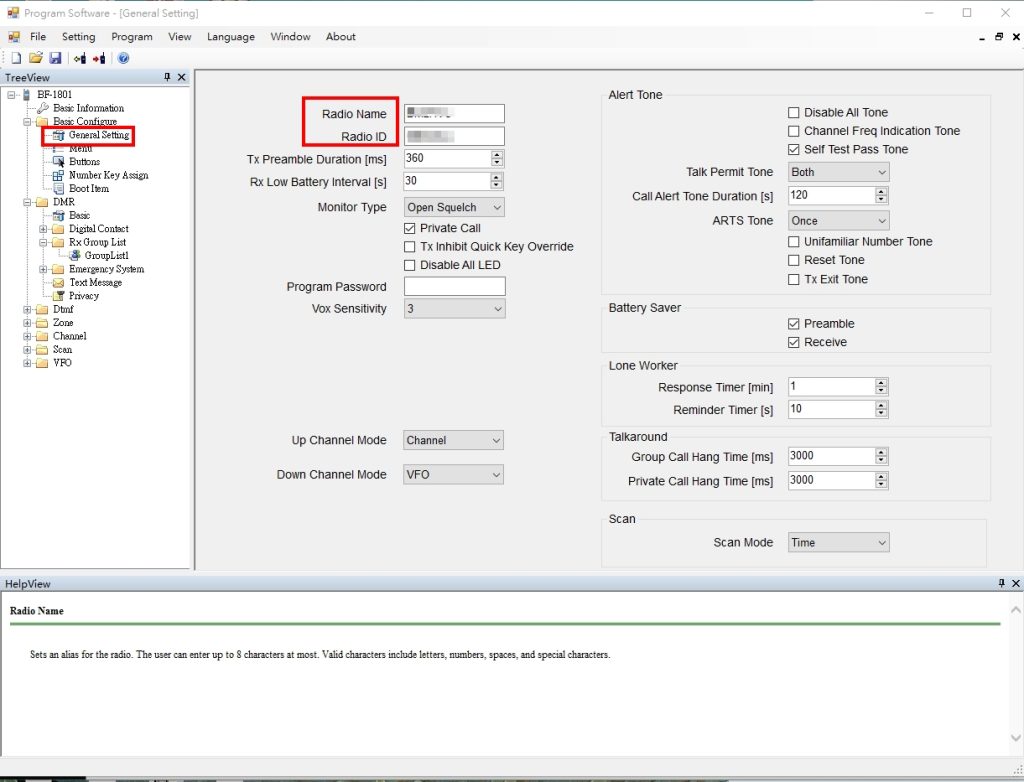Click the Write to radio icon
This screenshot has height=782, width=1024.
pos(99,58)
